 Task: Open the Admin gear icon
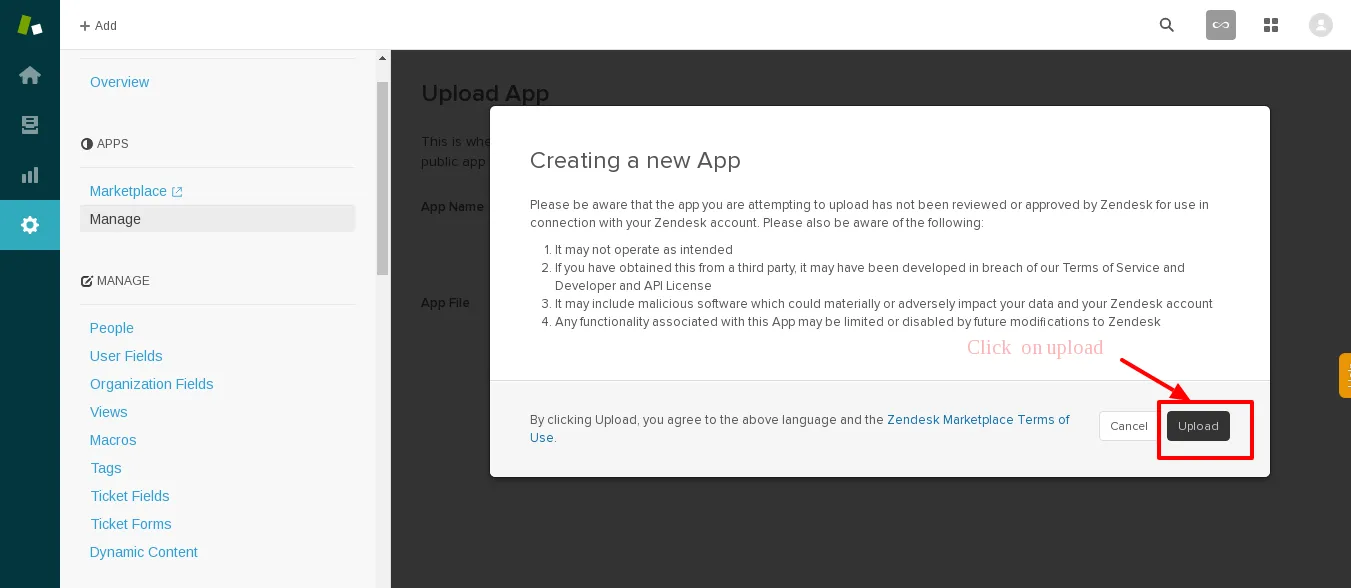click(x=30, y=225)
